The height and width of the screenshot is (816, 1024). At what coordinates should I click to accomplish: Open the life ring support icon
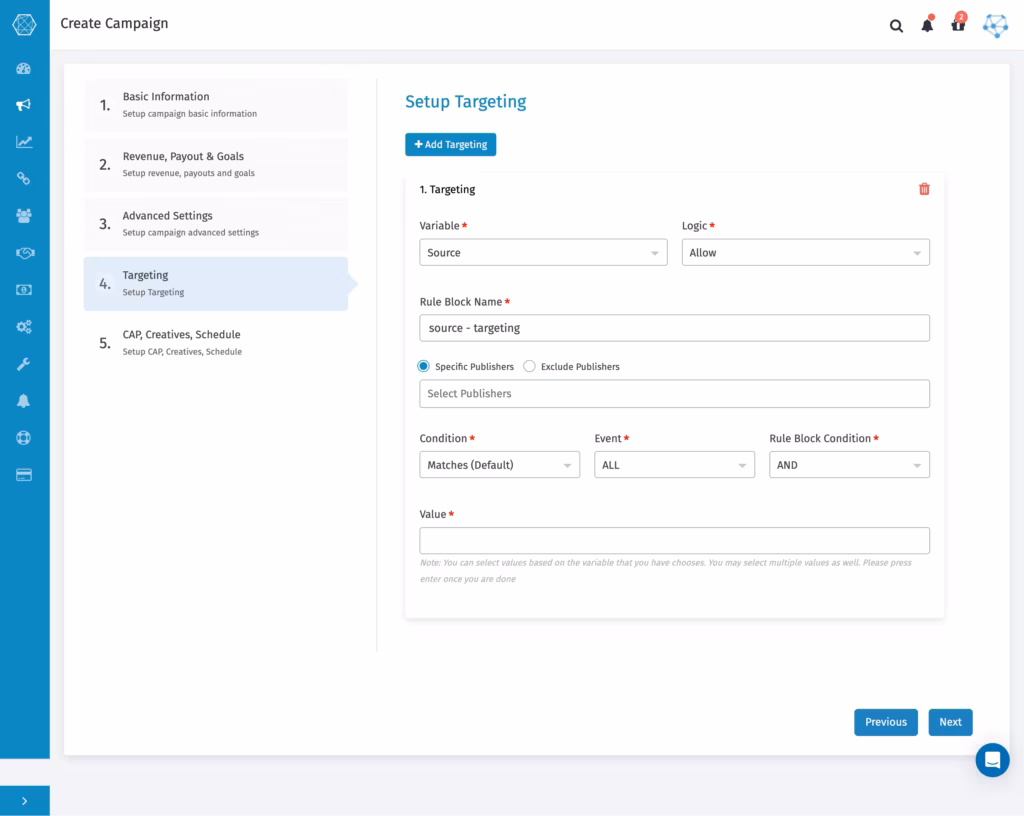coord(24,438)
